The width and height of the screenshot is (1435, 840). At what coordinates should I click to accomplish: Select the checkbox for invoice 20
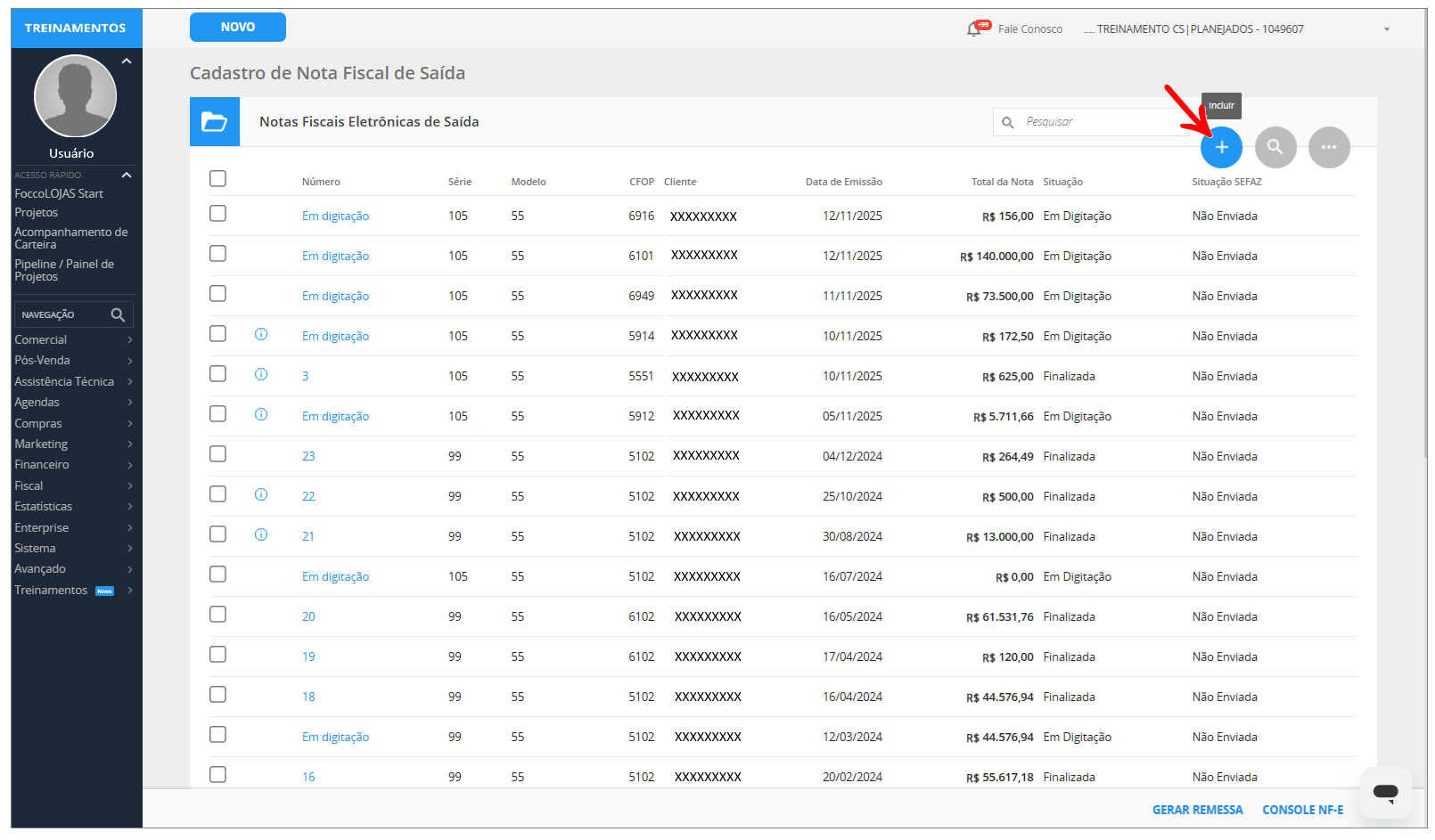[x=217, y=615]
